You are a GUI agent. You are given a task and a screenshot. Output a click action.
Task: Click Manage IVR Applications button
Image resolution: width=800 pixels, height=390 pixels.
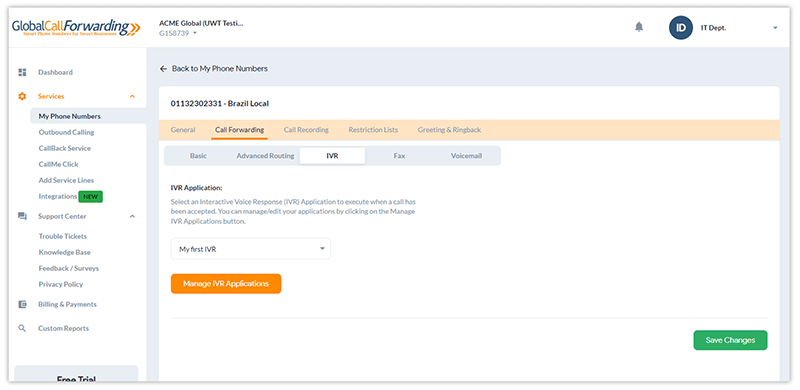226,284
